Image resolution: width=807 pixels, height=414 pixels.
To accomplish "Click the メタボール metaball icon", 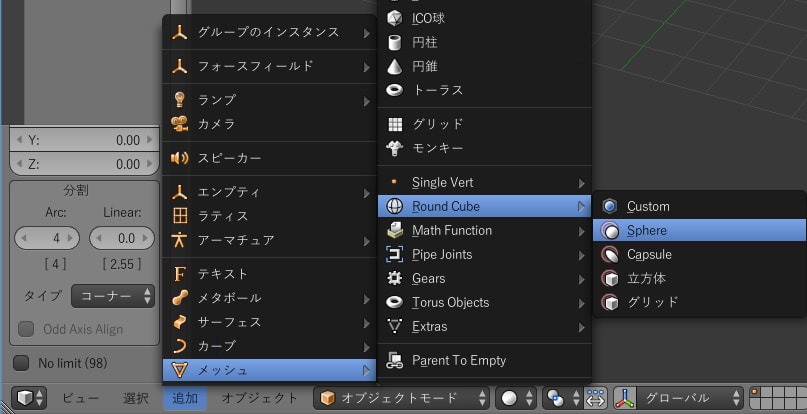I will pos(180,298).
